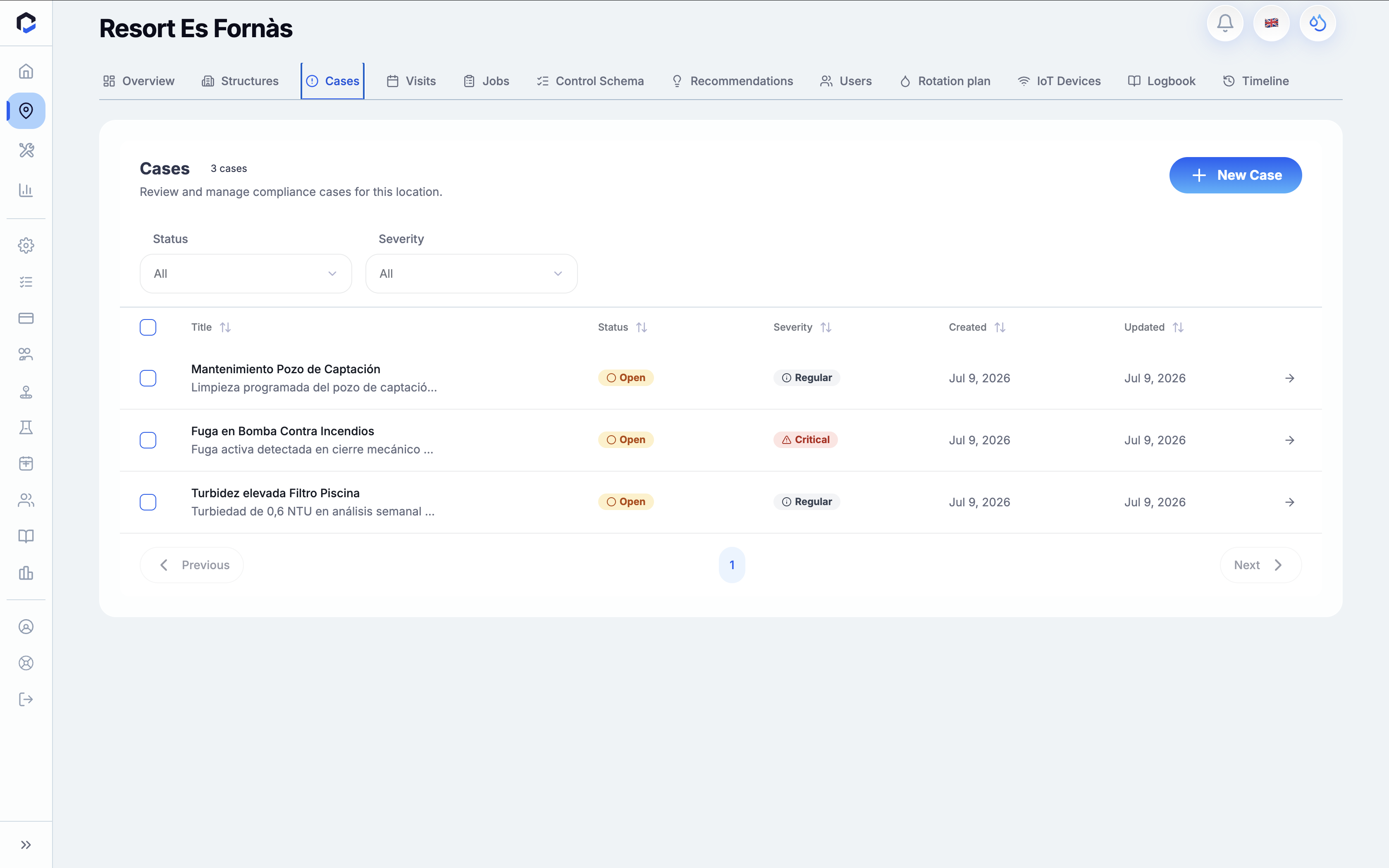Switch to the Recommendations tab
1389x868 pixels.
[x=732, y=81]
